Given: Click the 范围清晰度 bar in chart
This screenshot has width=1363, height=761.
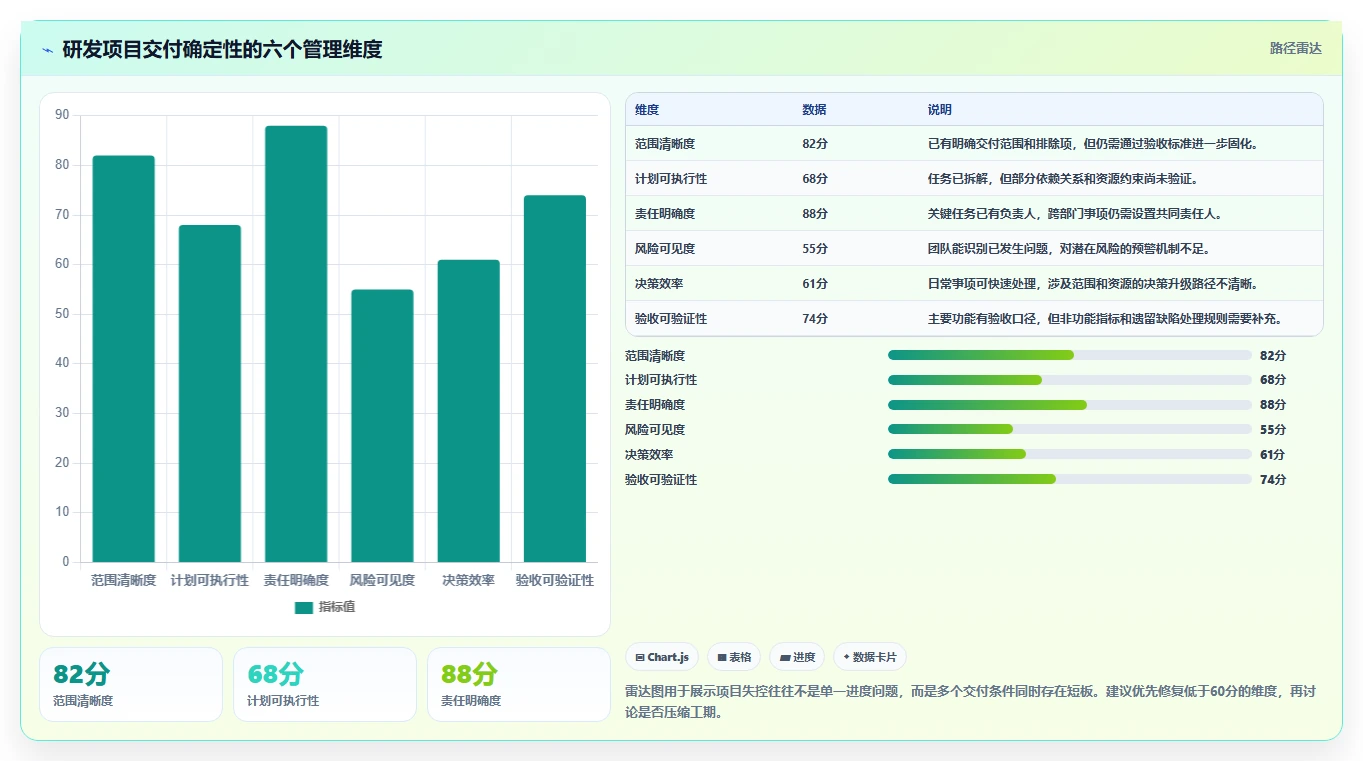Looking at the screenshot, I should tap(124, 359).
